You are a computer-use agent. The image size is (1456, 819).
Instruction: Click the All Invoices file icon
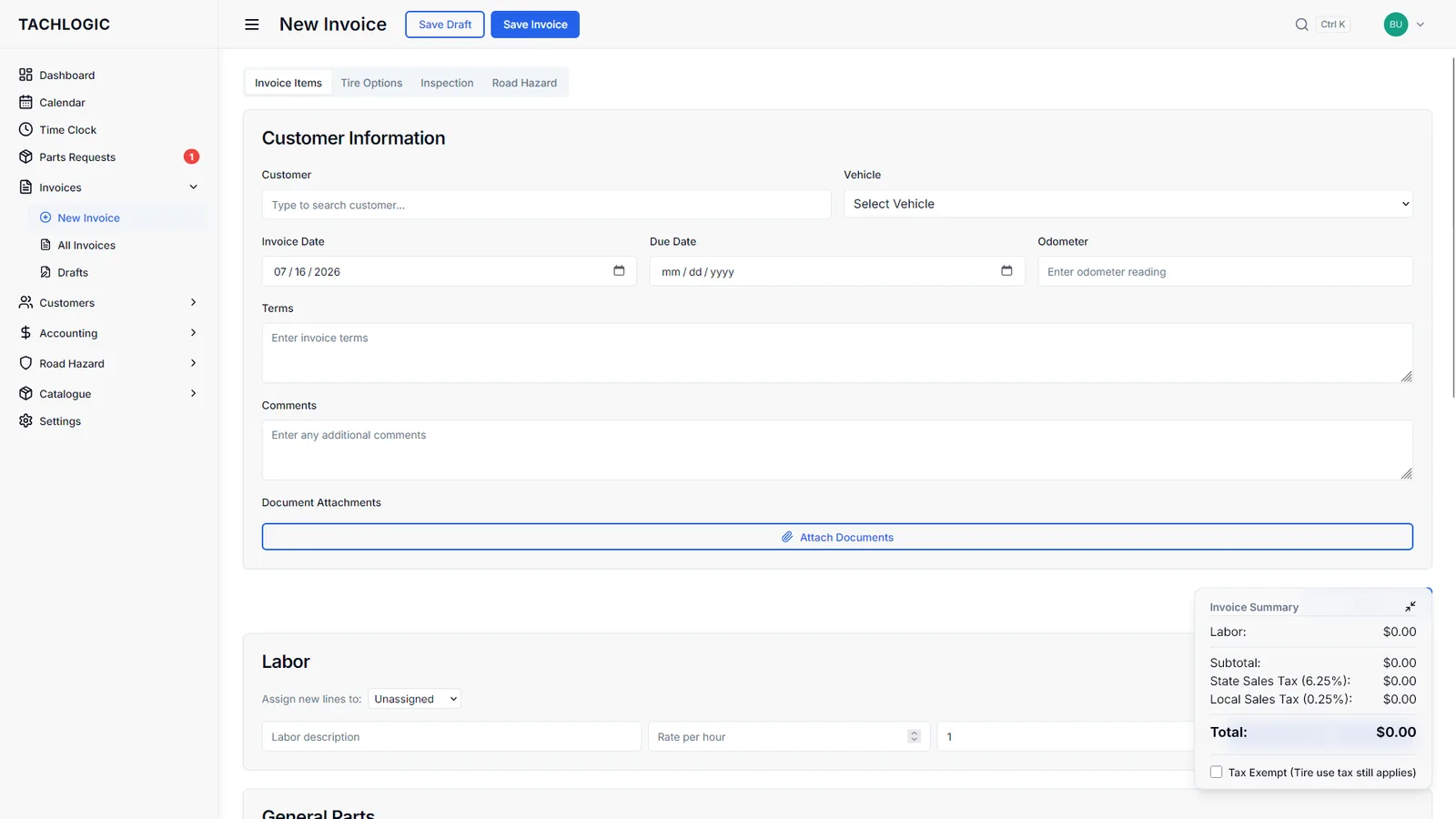[45, 245]
